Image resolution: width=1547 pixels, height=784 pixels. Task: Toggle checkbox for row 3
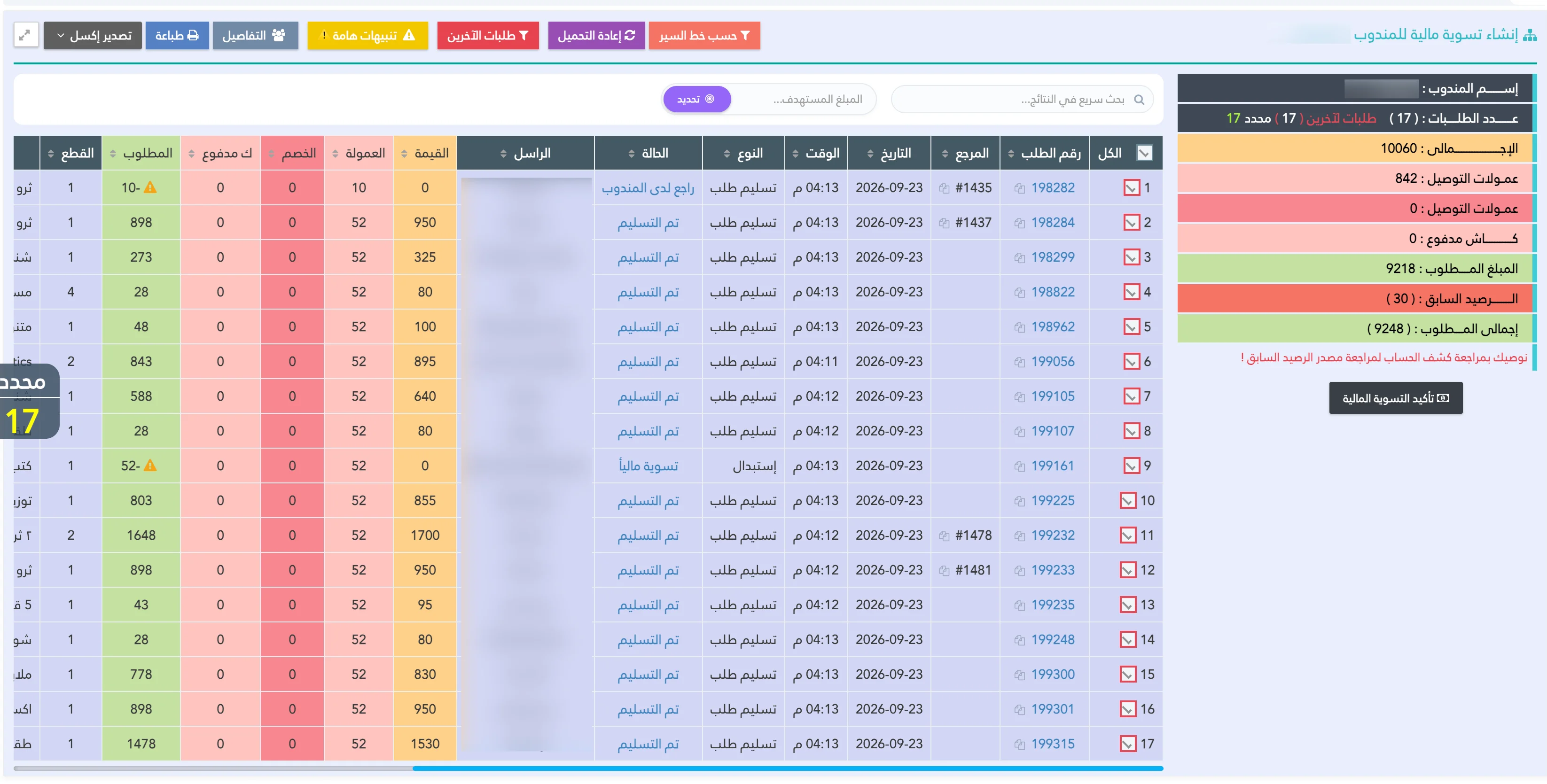(1132, 257)
